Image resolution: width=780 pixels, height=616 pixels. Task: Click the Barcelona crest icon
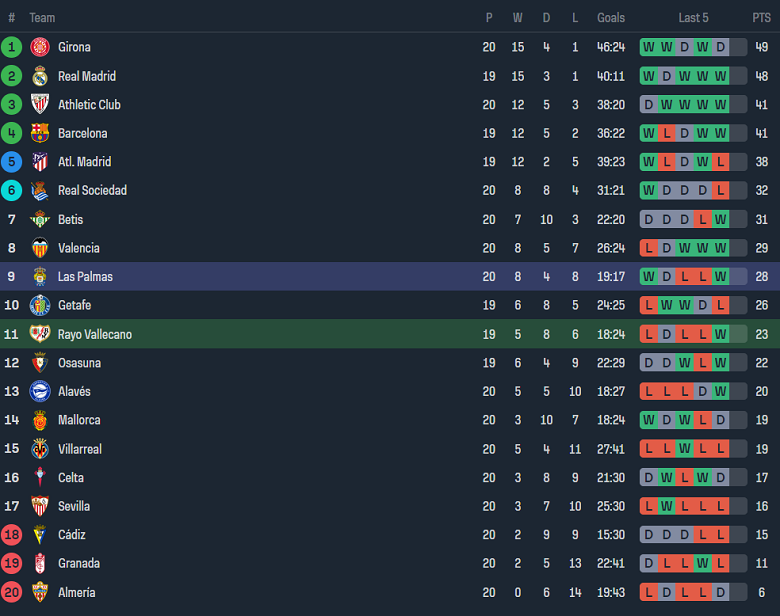[40, 133]
